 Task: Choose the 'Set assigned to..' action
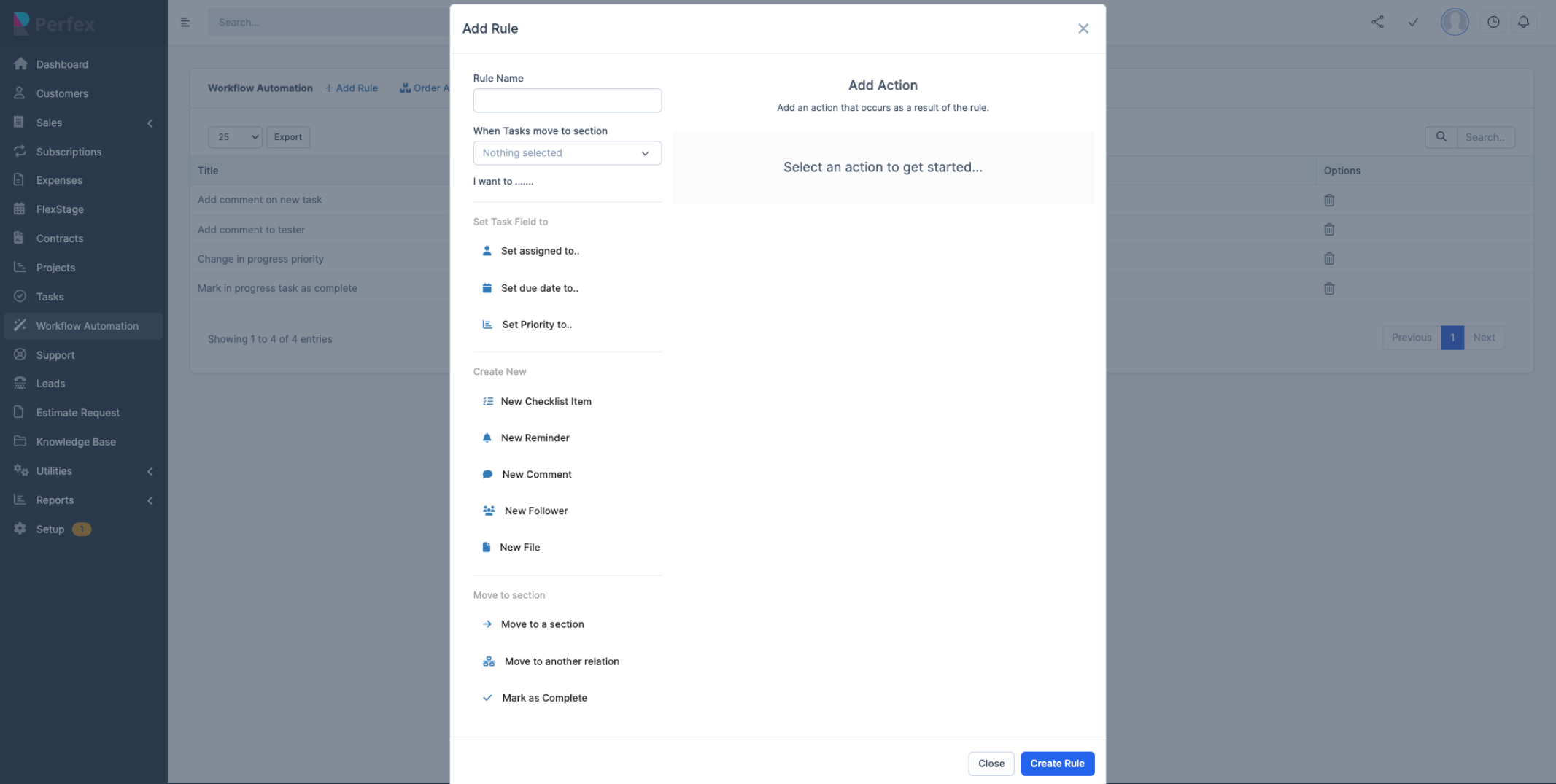pos(539,251)
